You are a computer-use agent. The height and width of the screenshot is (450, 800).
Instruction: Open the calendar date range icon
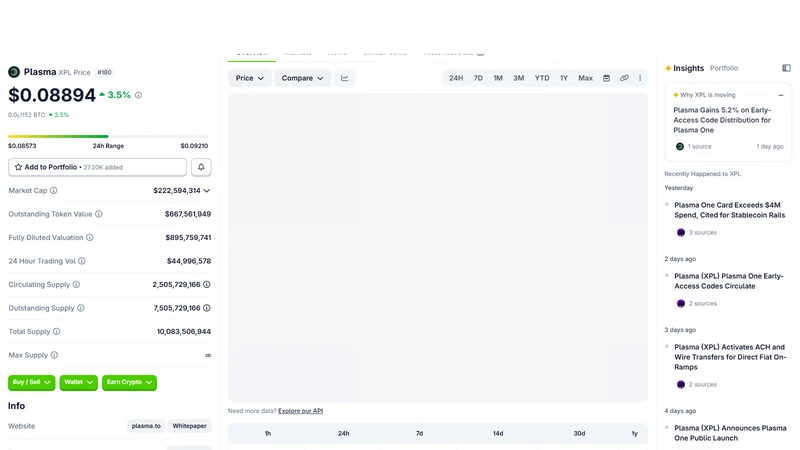[606, 78]
